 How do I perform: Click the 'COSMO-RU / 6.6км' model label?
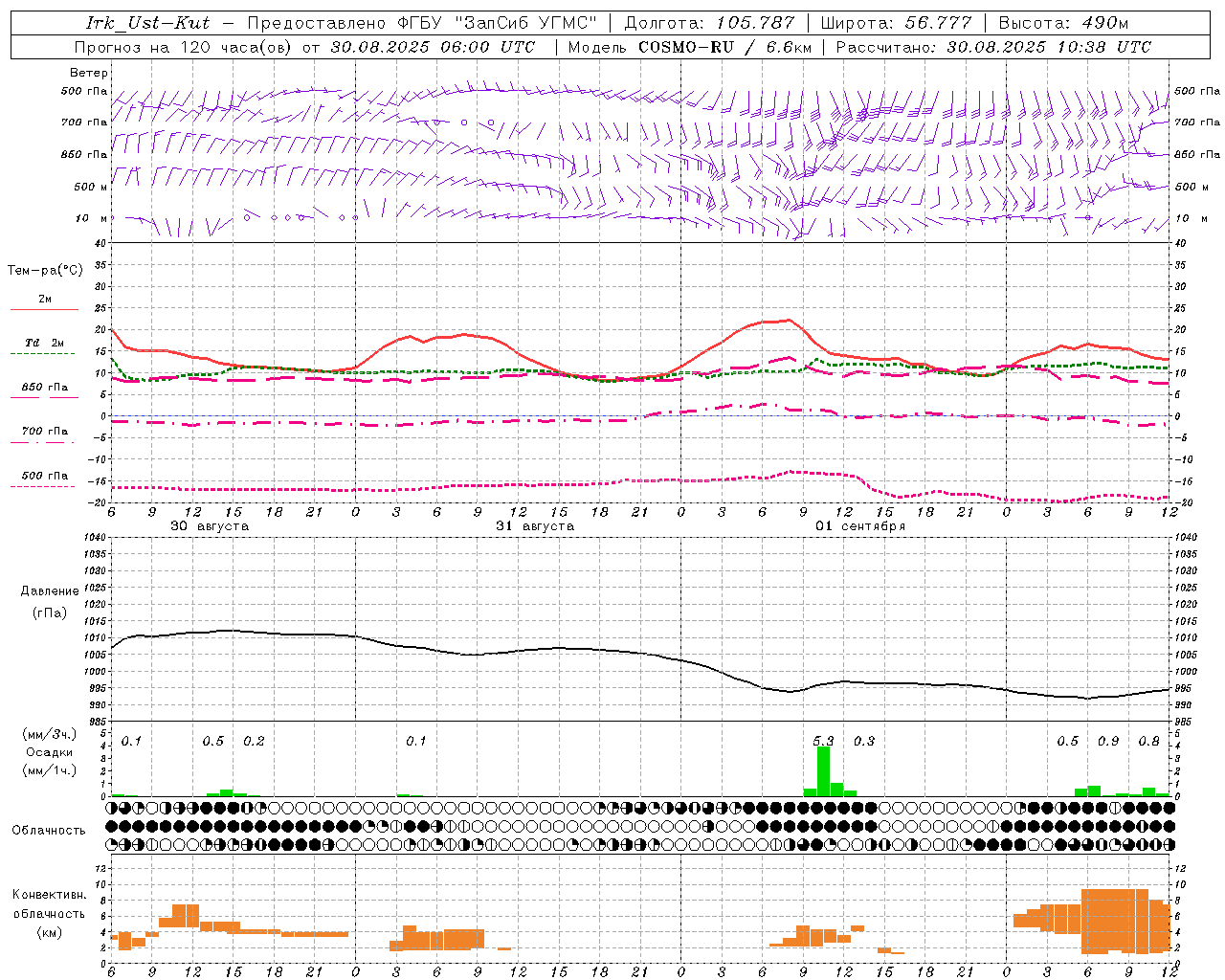tap(725, 47)
